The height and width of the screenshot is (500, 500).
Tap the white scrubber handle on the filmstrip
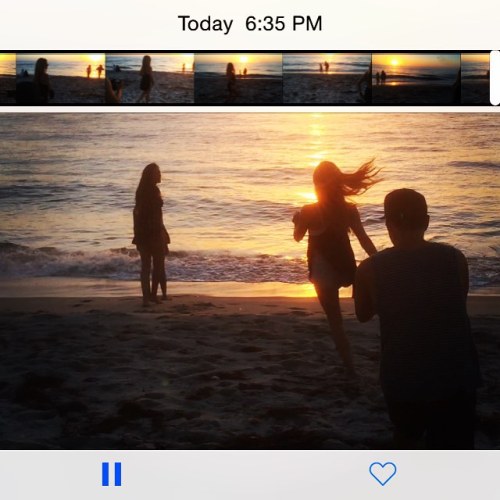(x=495, y=78)
